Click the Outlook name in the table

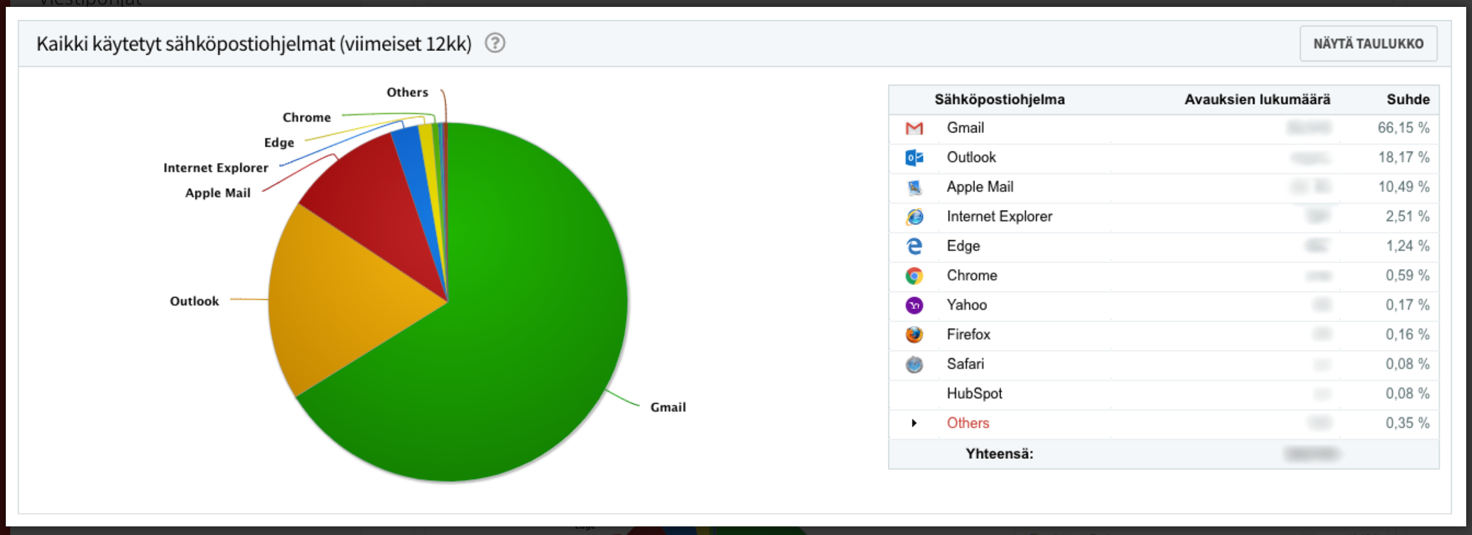click(972, 157)
